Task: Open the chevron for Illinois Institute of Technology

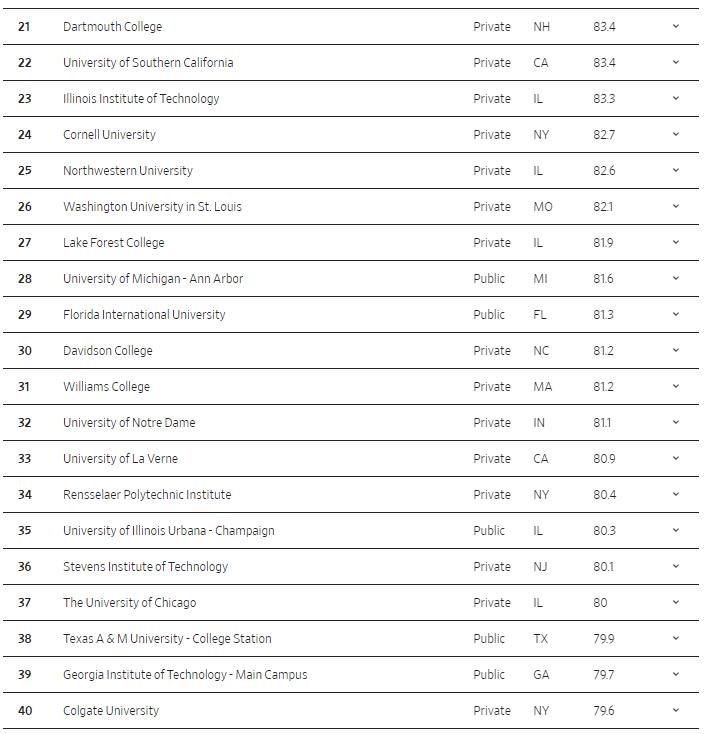Action: pos(676,98)
